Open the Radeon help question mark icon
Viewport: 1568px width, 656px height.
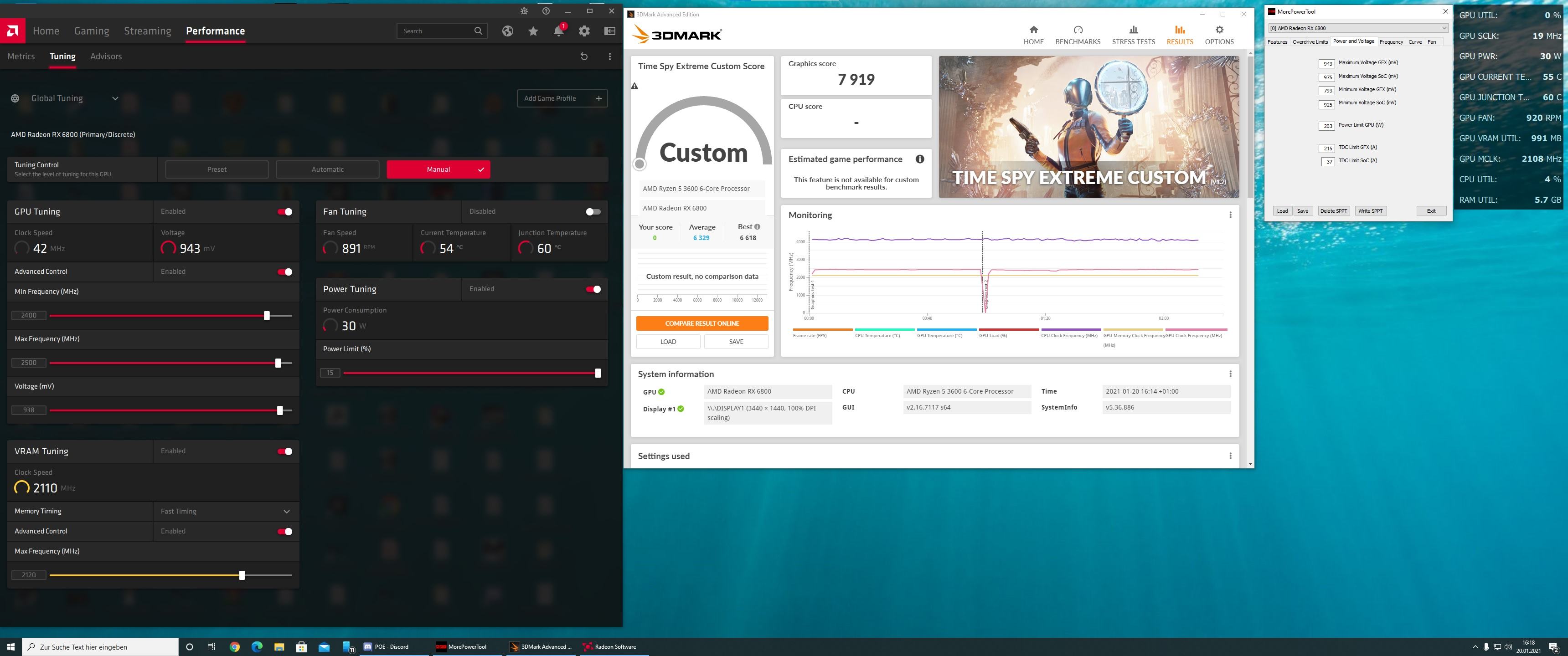pos(546,11)
